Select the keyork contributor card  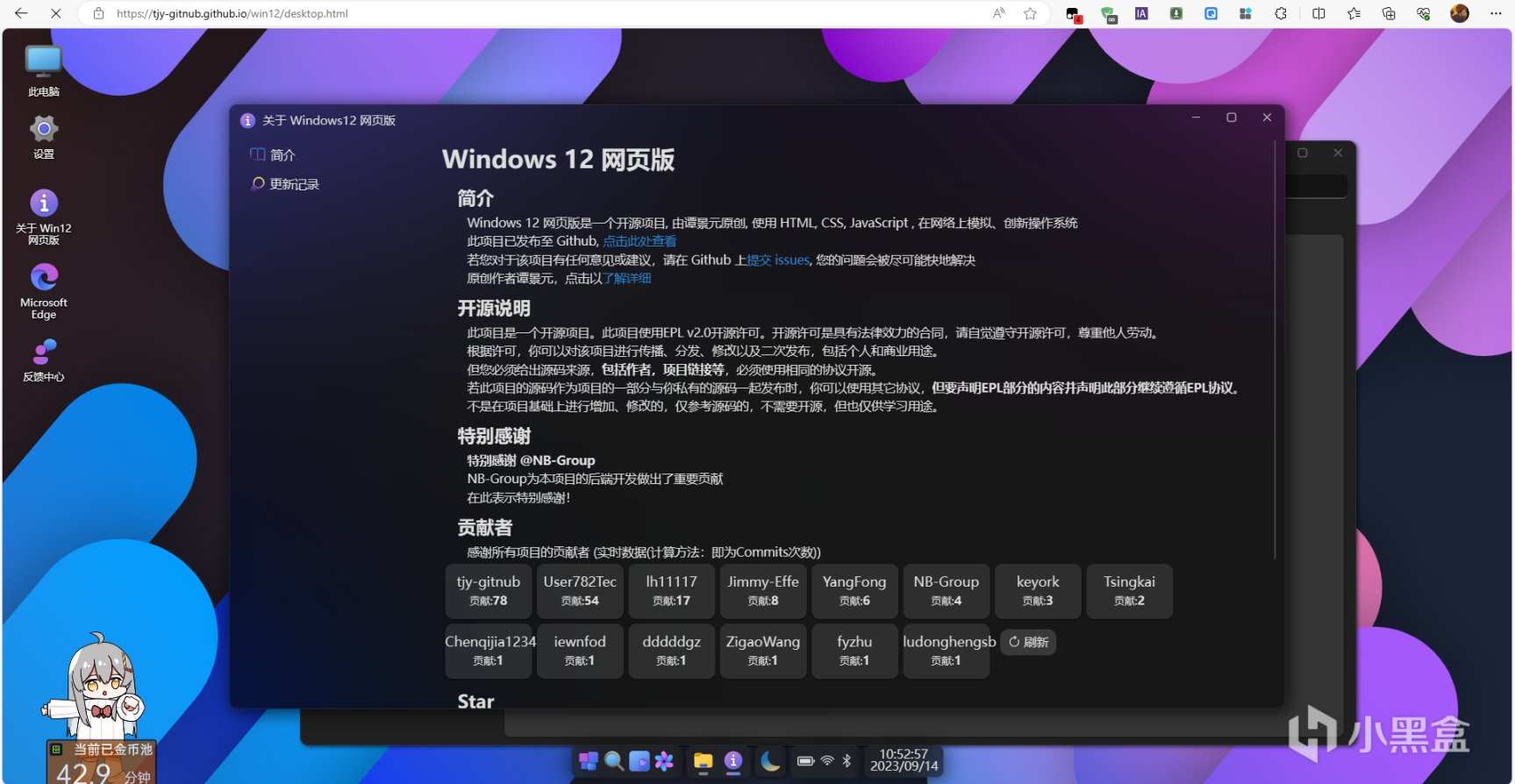click(x=1038, y=591)
